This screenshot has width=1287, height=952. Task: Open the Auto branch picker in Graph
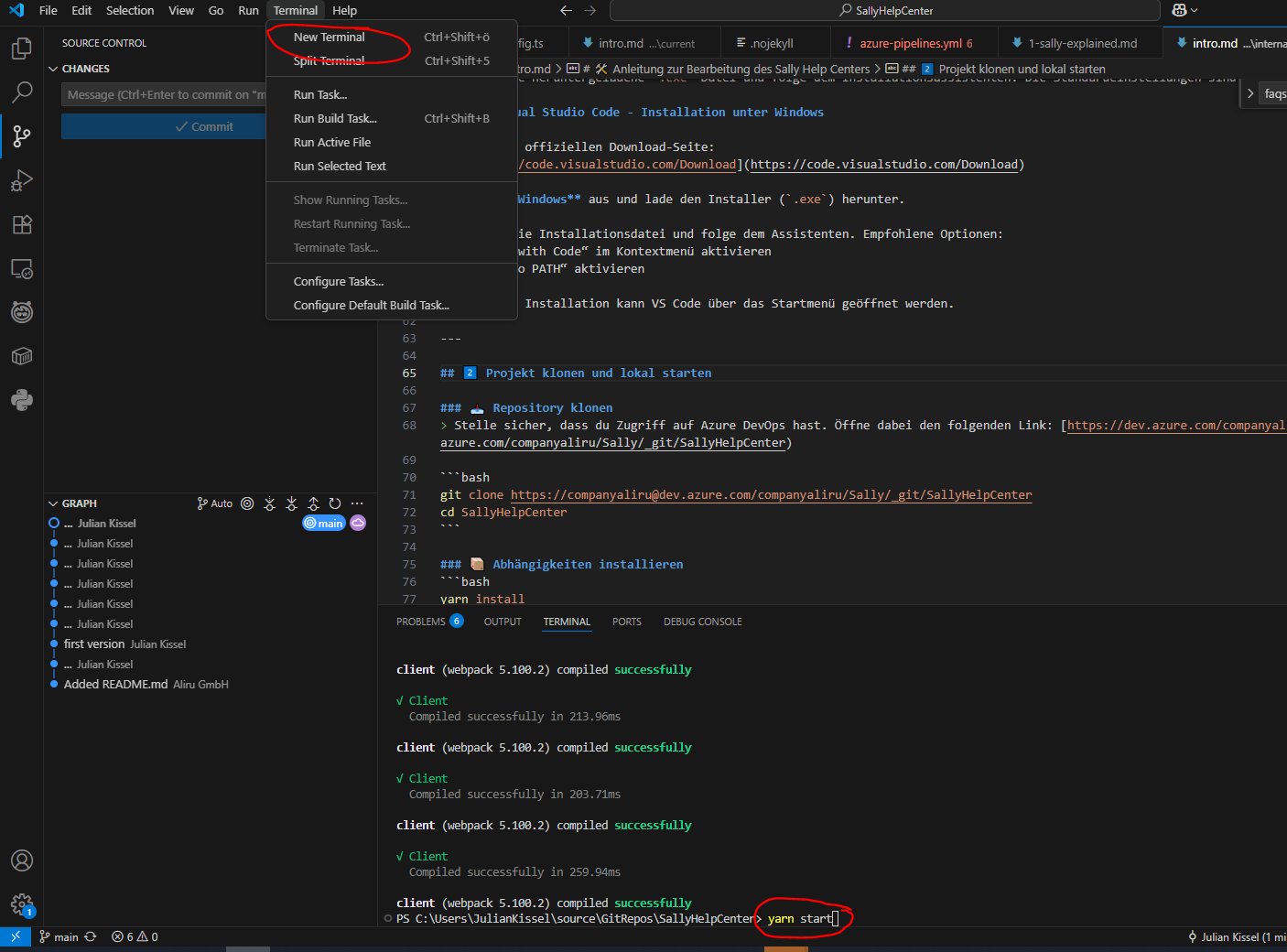coord(215,503)
